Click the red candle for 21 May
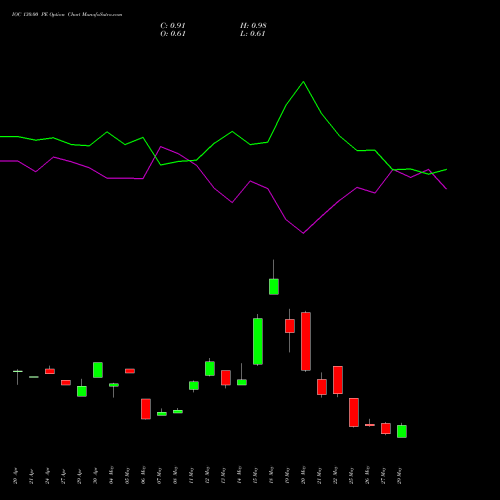Viewport: 500px width, 500px height. click(322, 387)
